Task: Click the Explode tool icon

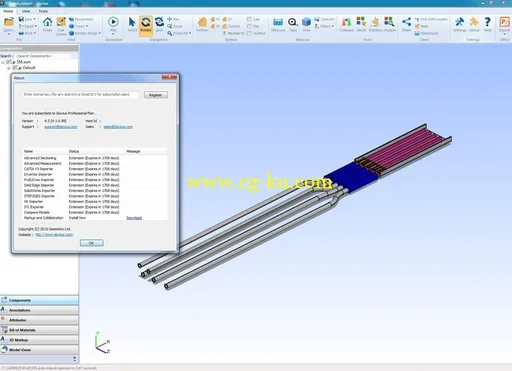Action: [x=375, y=24]
